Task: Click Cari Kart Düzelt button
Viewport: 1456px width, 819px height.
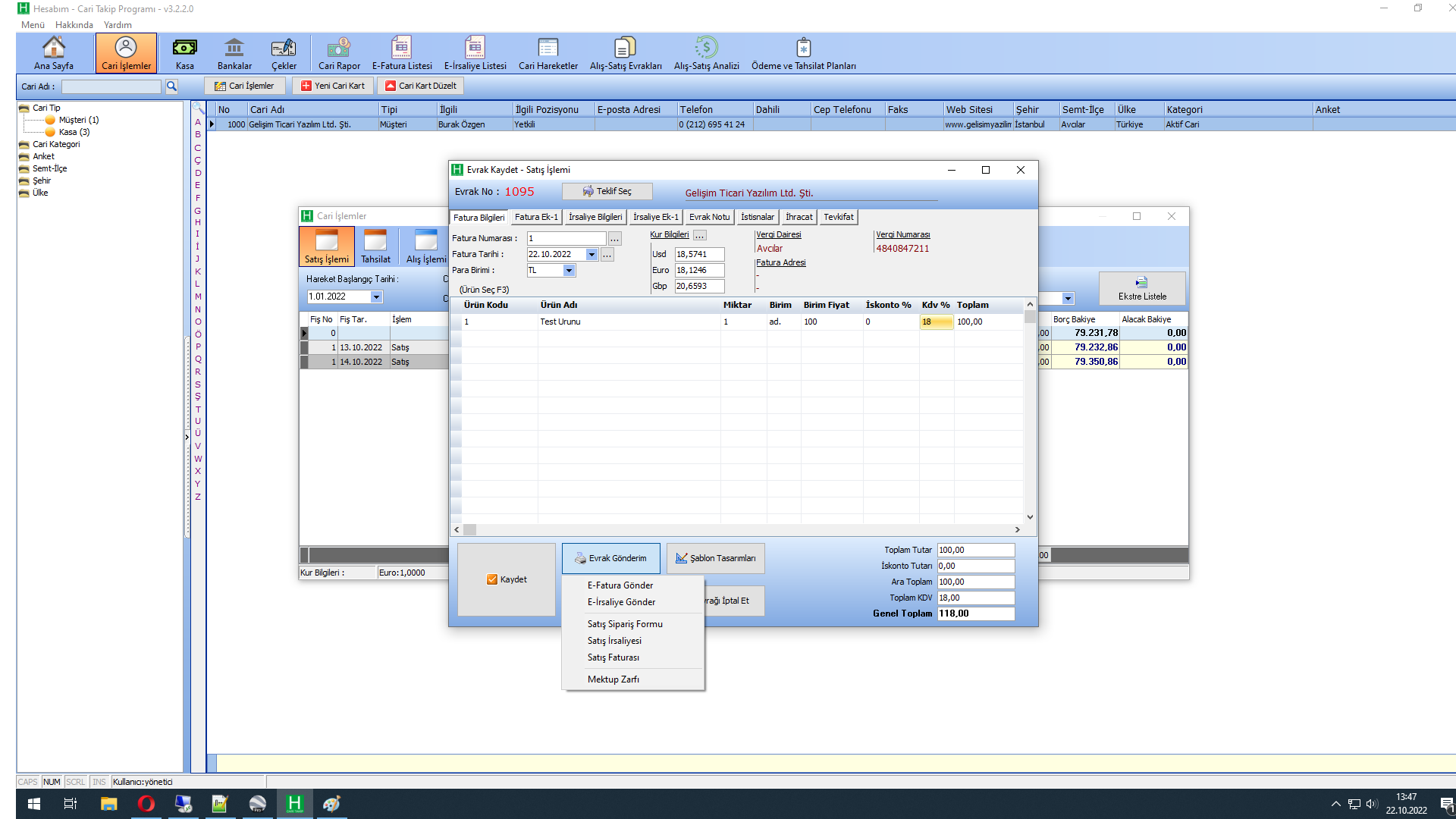Action: tap(421, 86)
